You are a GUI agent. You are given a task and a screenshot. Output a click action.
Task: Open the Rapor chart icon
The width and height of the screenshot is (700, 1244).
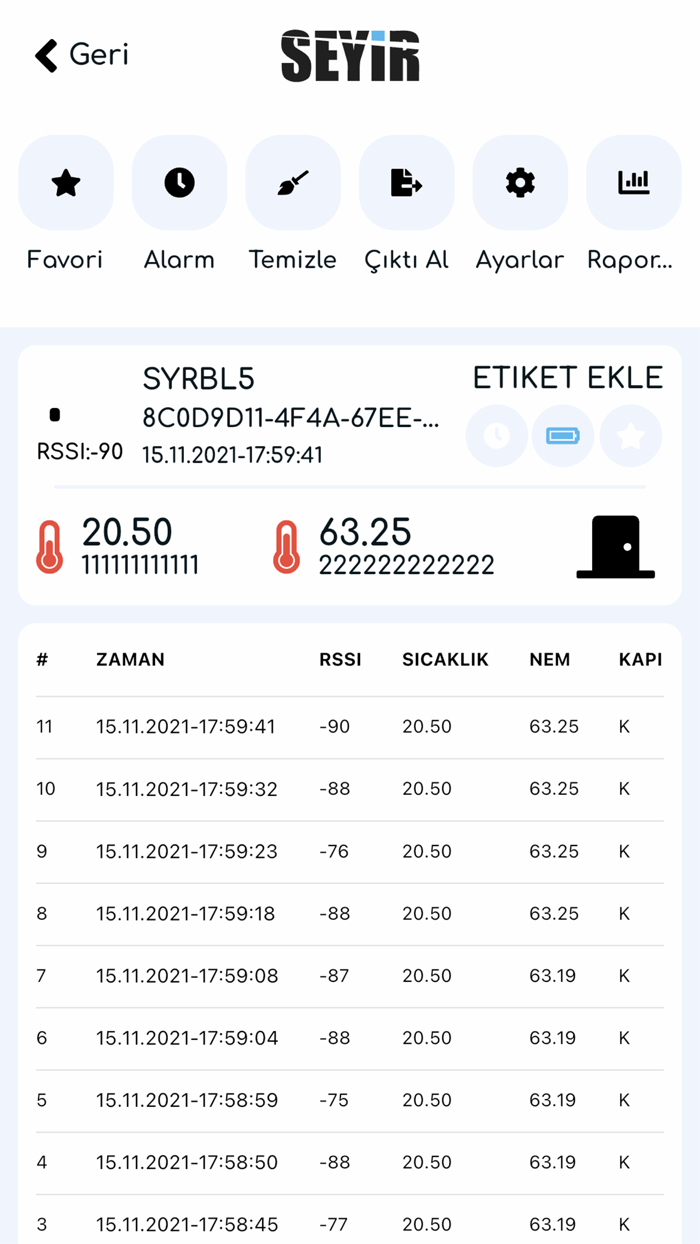point(634,183)
